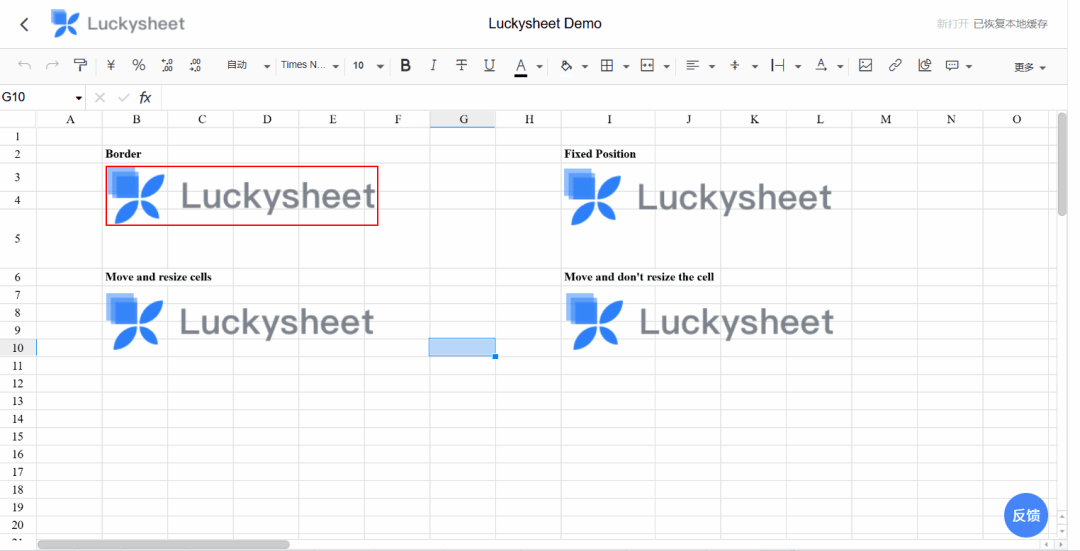This screenshot has width=1080, height=551.
Task: Apply the text color A icon
Action: click(521, 66)
